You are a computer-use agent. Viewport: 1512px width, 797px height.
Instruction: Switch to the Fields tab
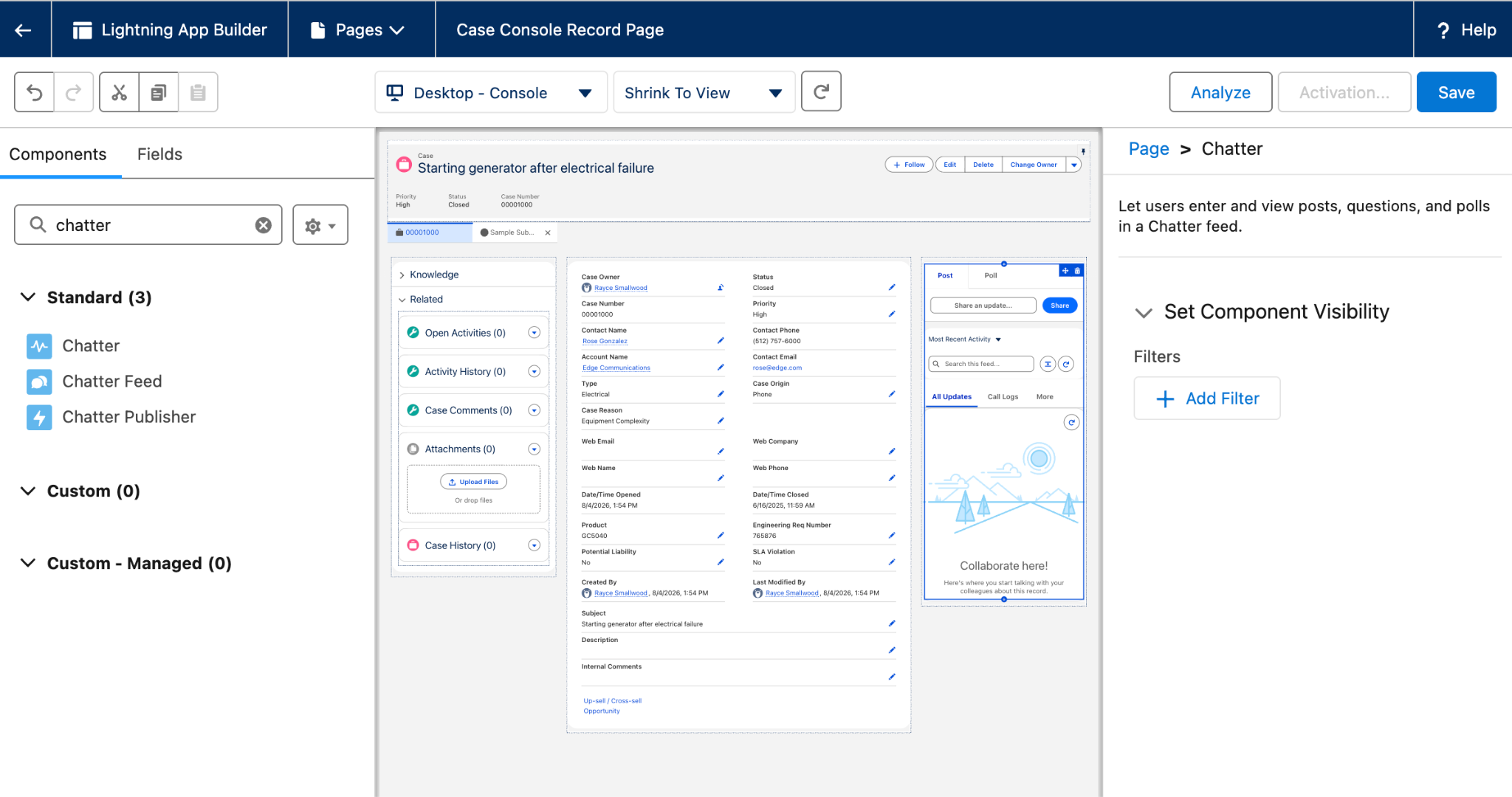[x=159, y=154]
